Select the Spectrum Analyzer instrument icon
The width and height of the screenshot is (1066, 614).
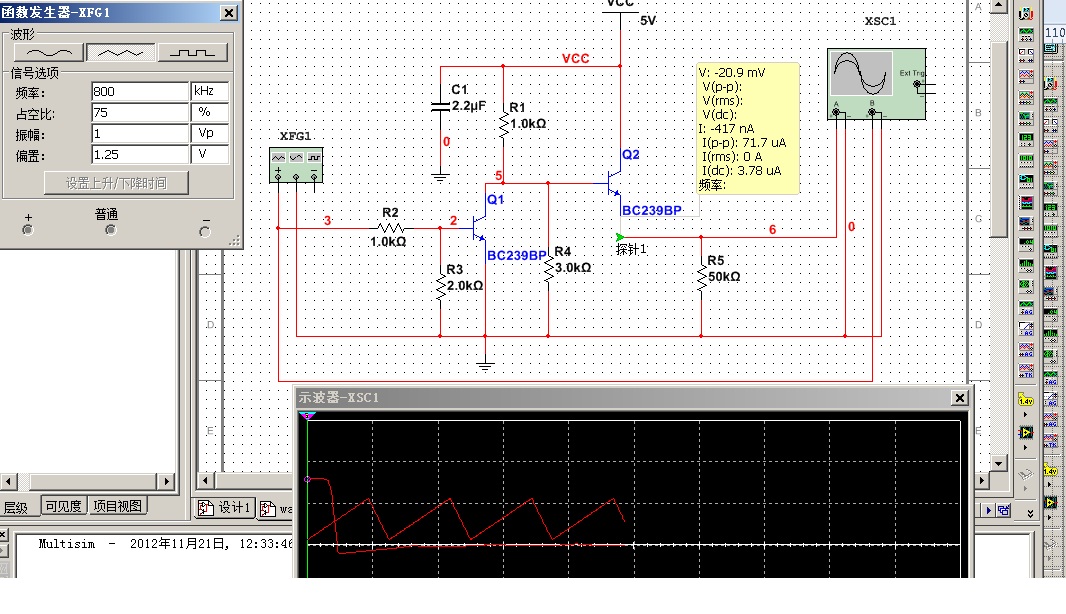(1026, 264)
